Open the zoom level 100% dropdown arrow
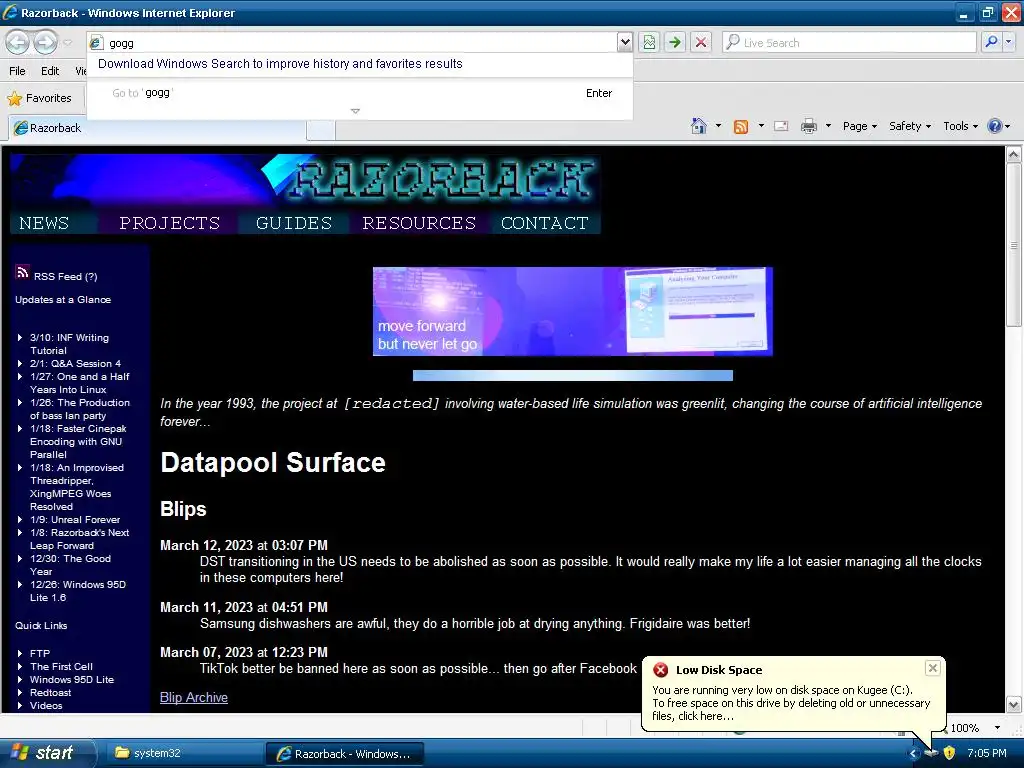 pyautogui.click(x=997, y=728)
